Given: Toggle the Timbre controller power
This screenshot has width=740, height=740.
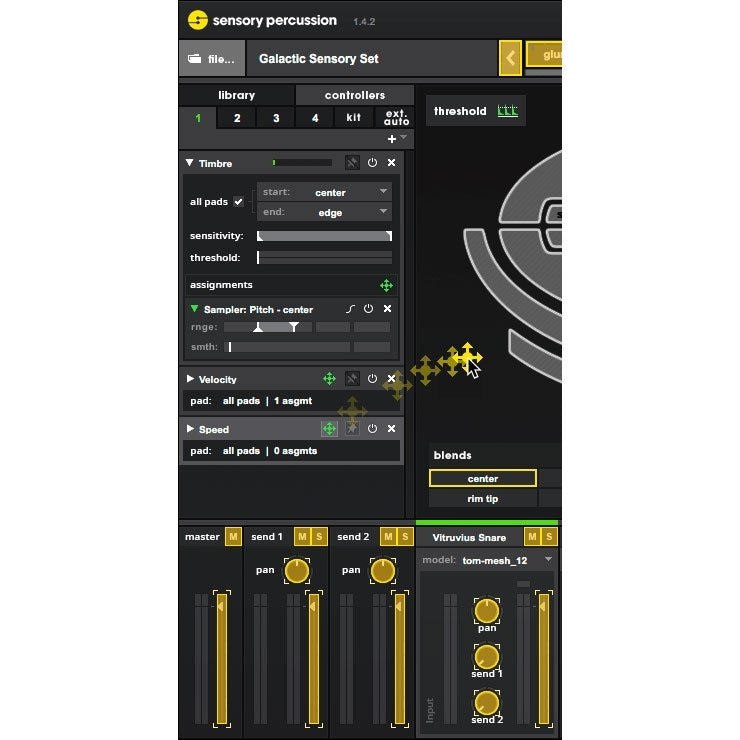Looking at the screenshot, I should tap(372, 163).
